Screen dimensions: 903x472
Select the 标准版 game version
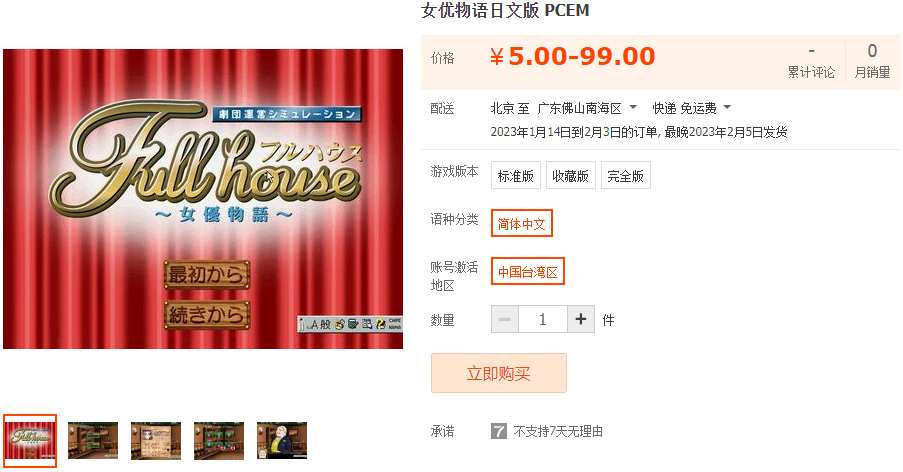515,176
